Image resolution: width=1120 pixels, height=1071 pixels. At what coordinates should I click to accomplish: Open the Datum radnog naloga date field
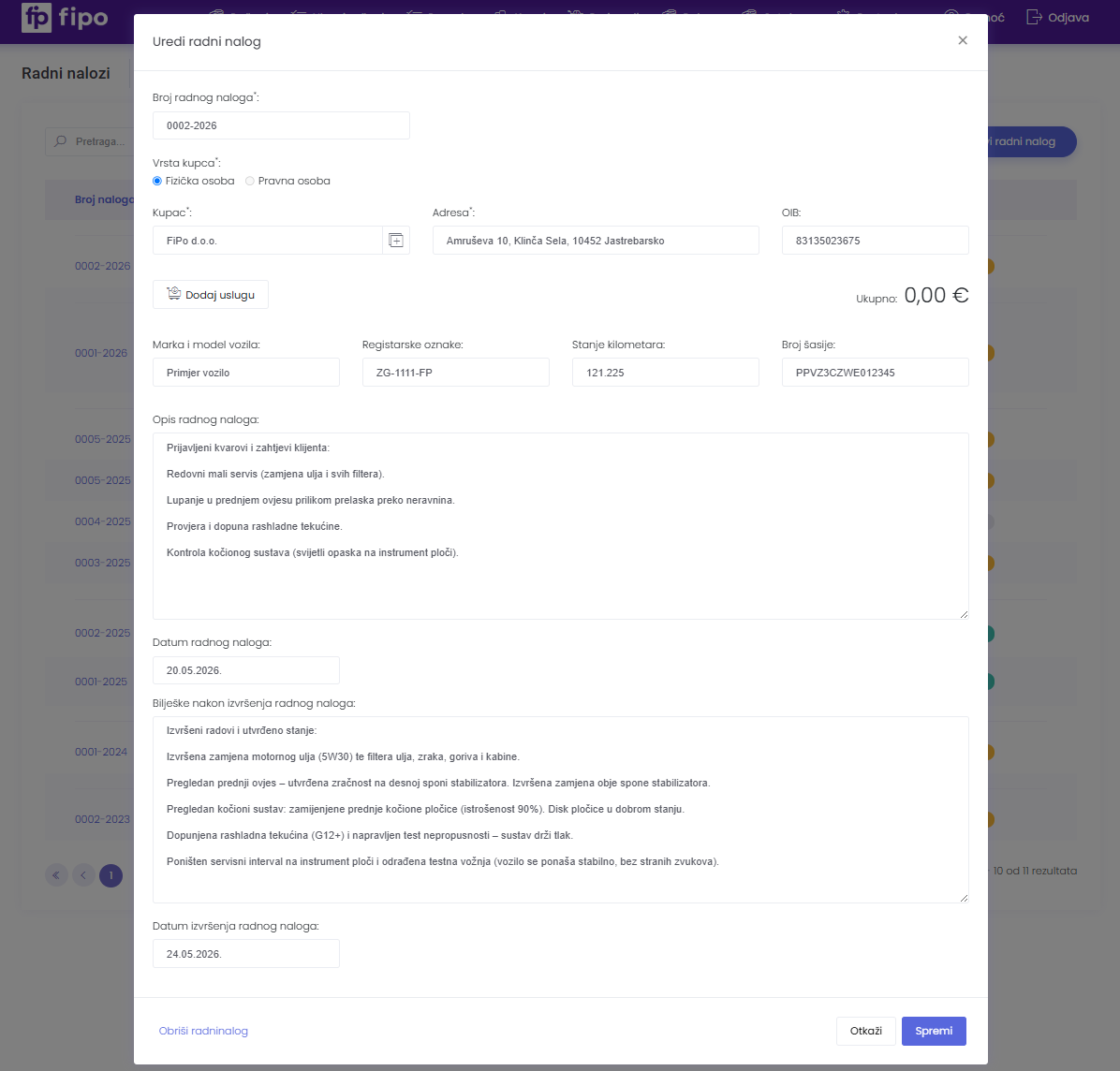point(245,670)
